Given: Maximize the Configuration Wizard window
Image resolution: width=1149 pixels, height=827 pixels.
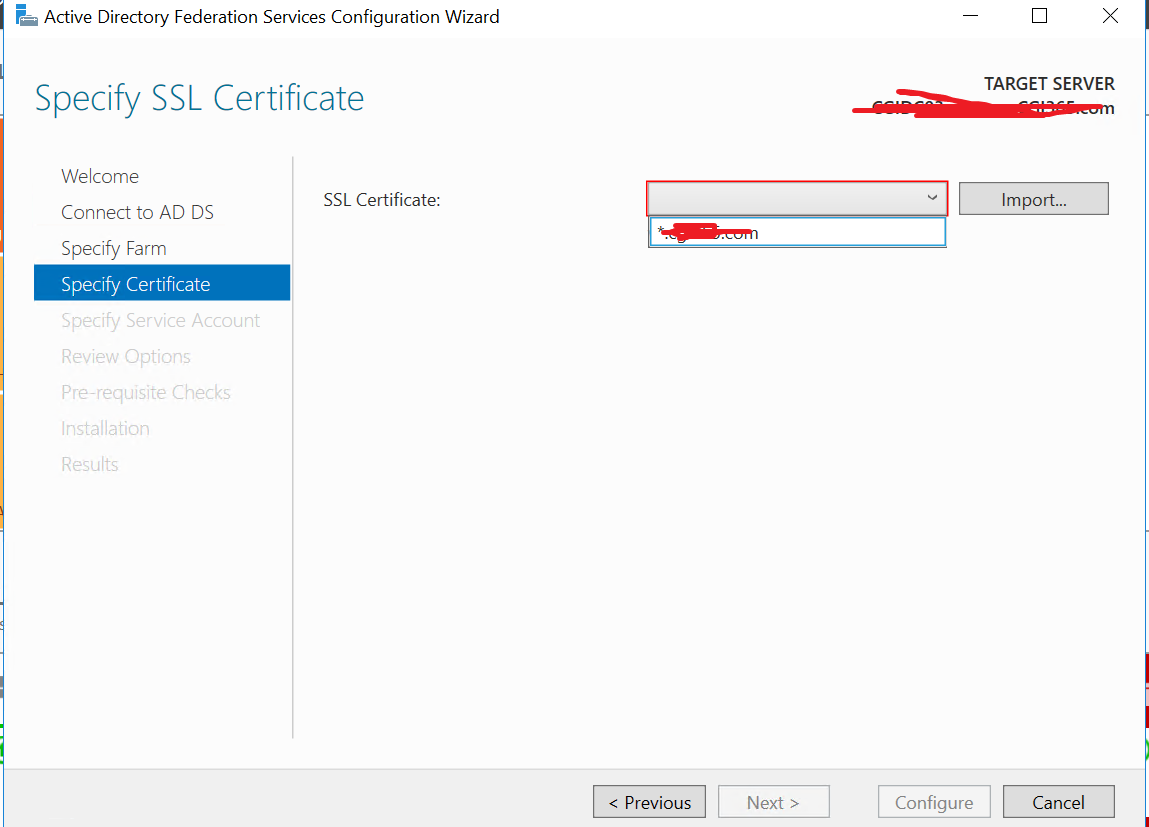Looking at the screenshot, I should (x=1039, y=16).
